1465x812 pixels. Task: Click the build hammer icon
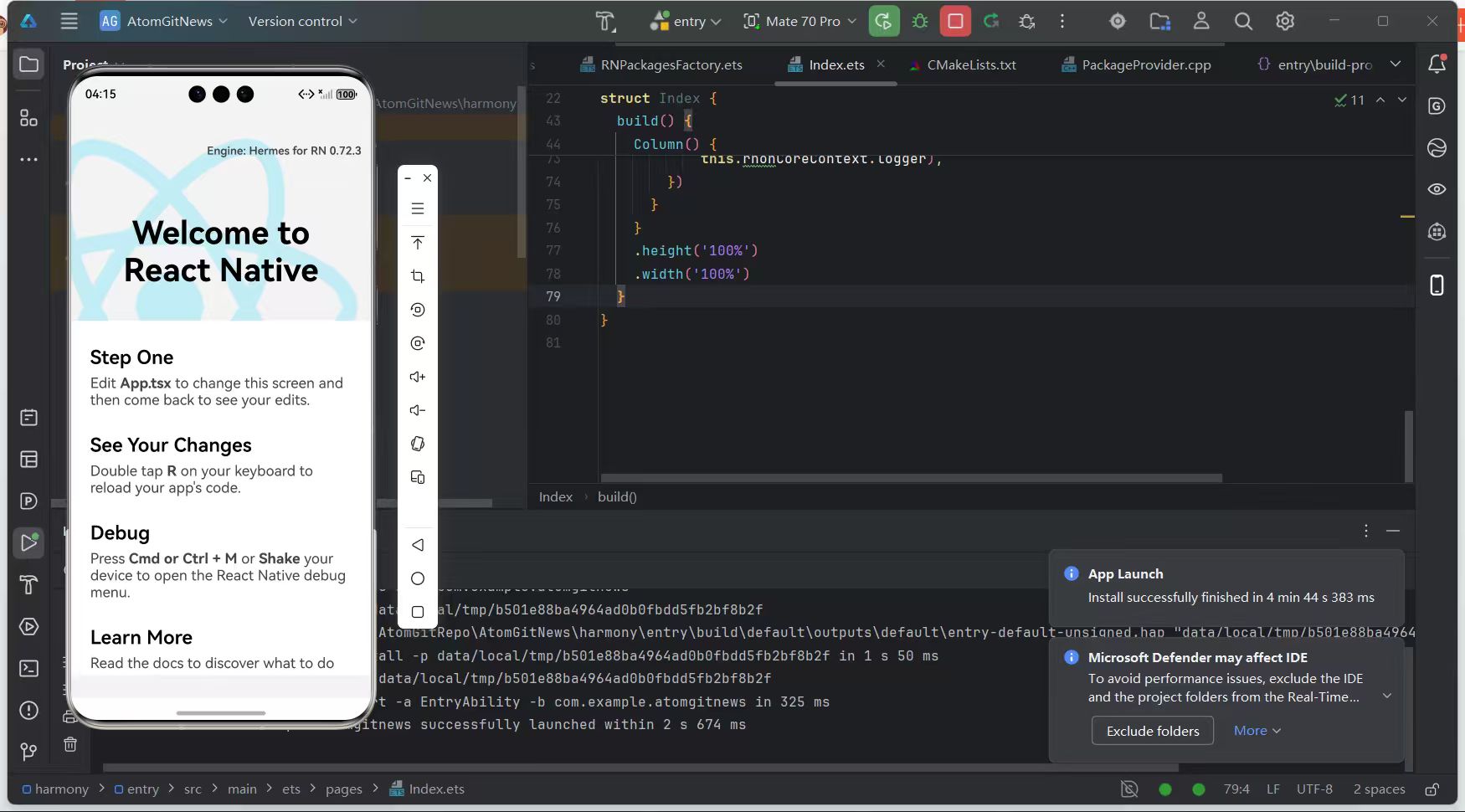pyautogui.click(x=605, y=21)
